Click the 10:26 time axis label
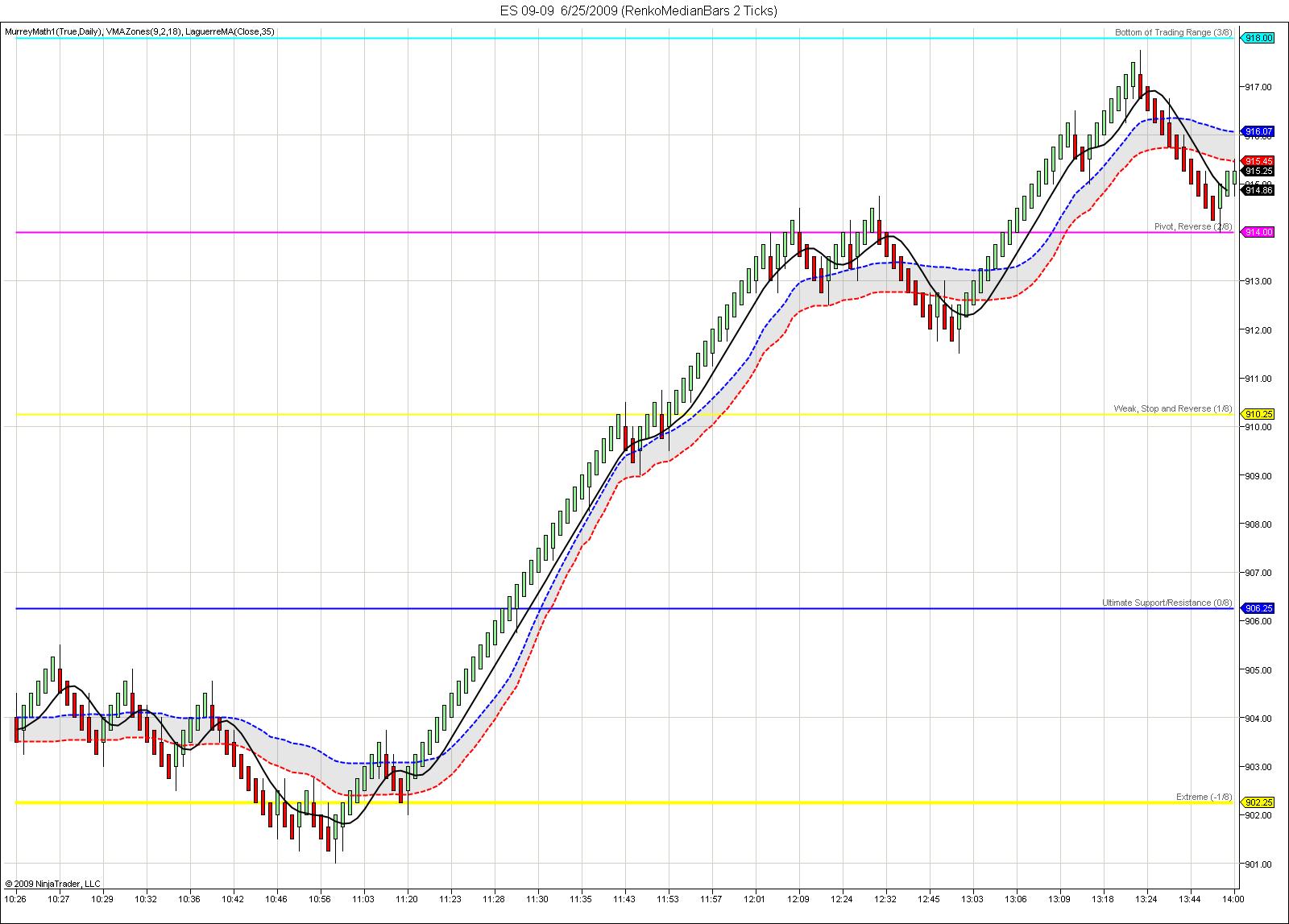 tap(15, 899)
